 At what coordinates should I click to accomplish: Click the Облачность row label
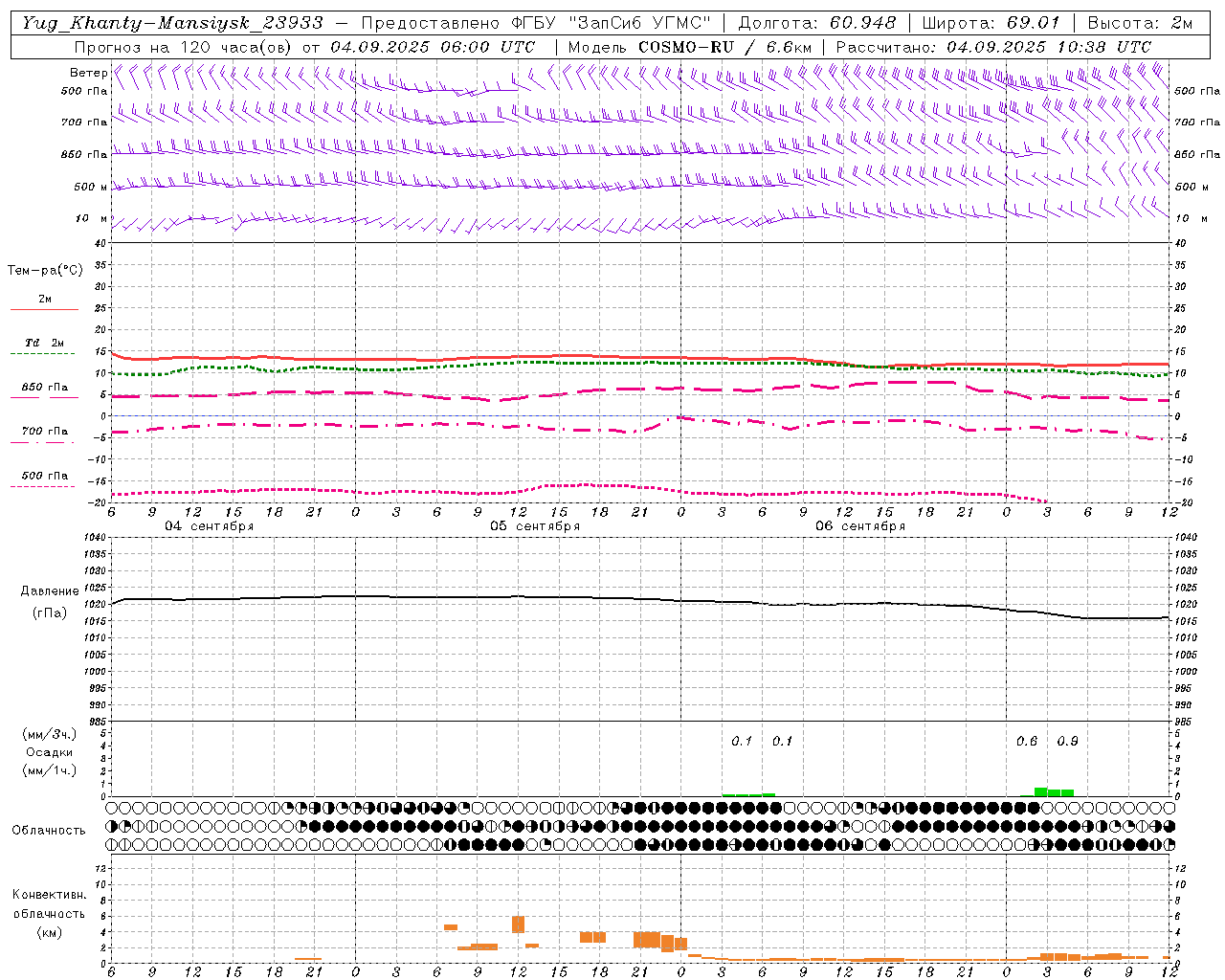tap(49, 830)
